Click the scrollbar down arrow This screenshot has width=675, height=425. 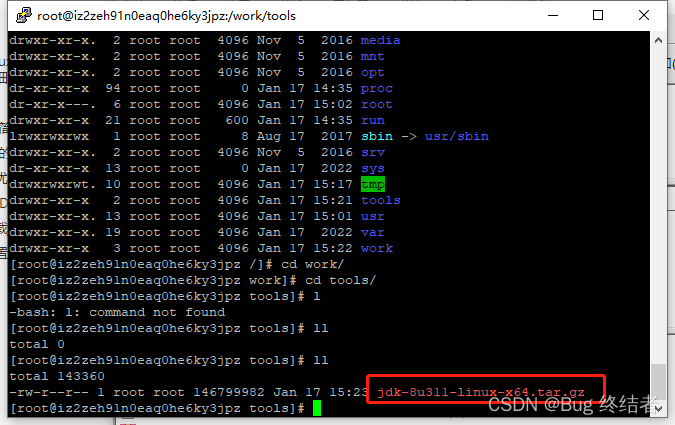(x=658, y=409)
